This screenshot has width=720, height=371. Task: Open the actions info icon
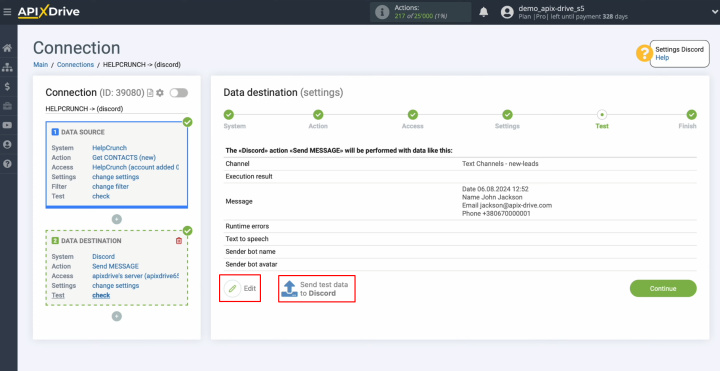pyautogui.click(x=382, y=12)
